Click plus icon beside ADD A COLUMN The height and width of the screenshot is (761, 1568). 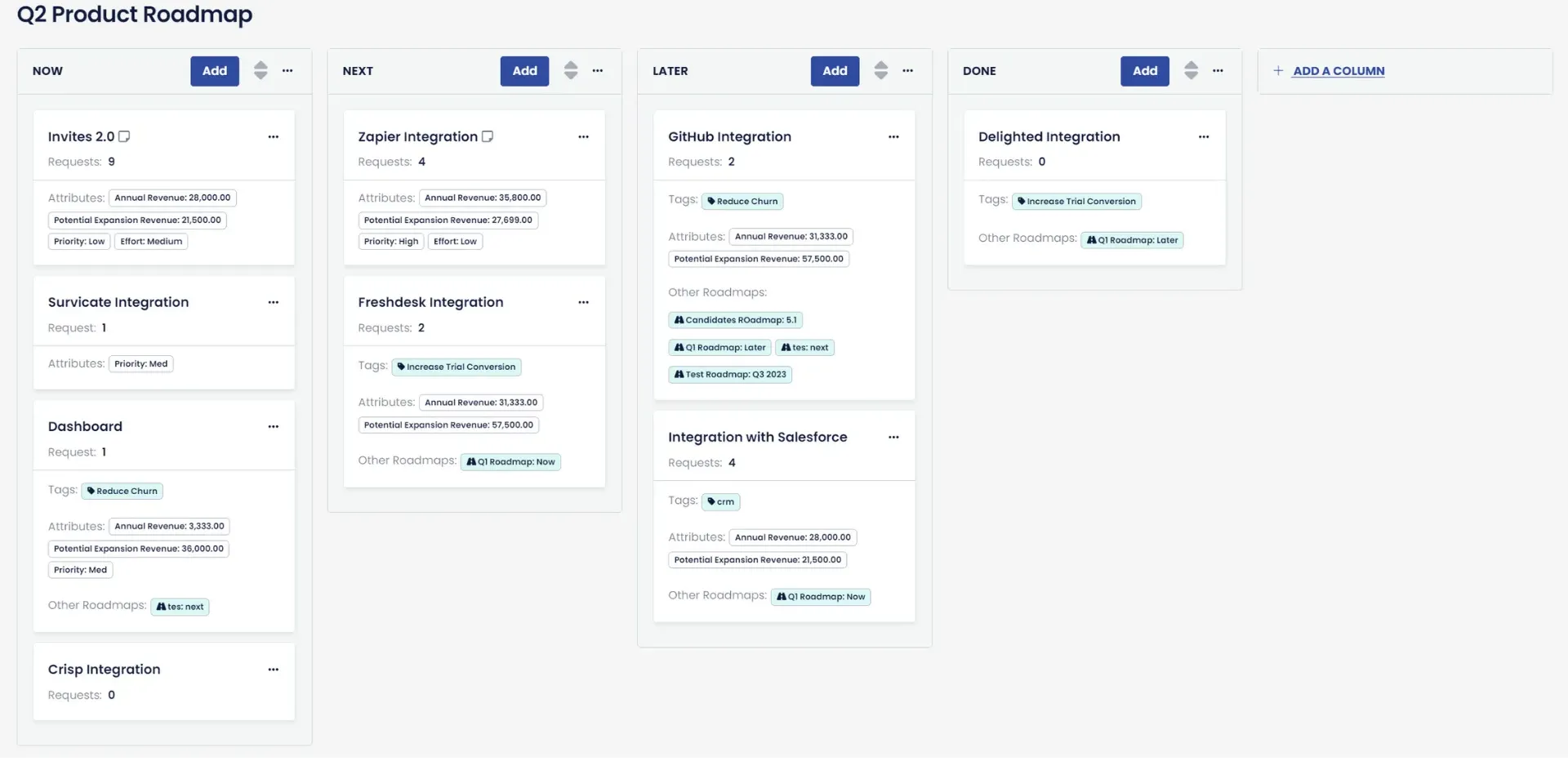[1278, 71]
